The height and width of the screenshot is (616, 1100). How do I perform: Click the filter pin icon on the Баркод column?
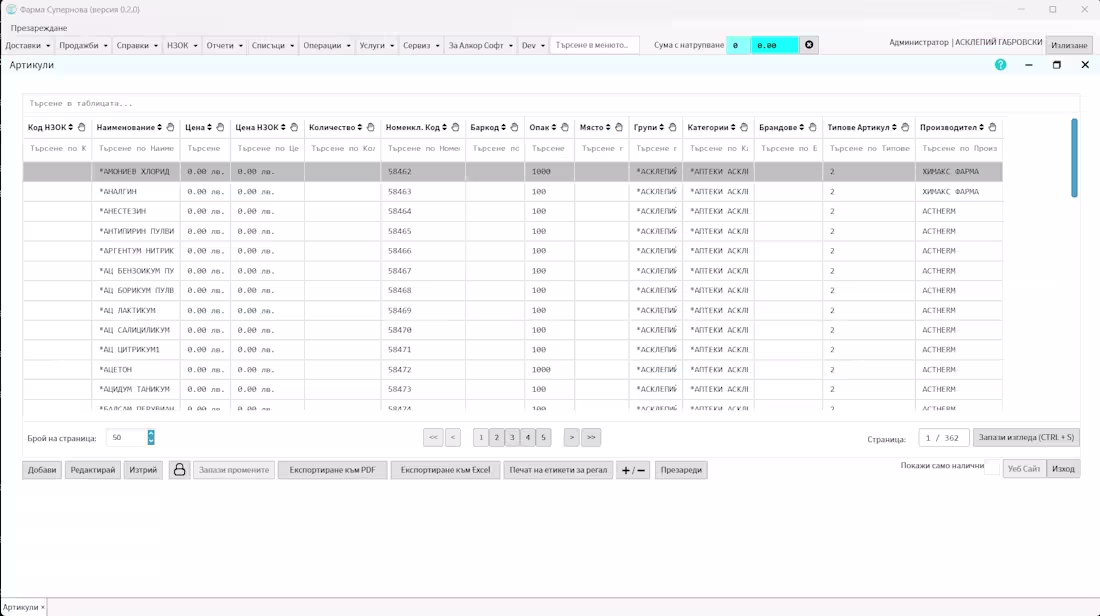coord(513,127)
